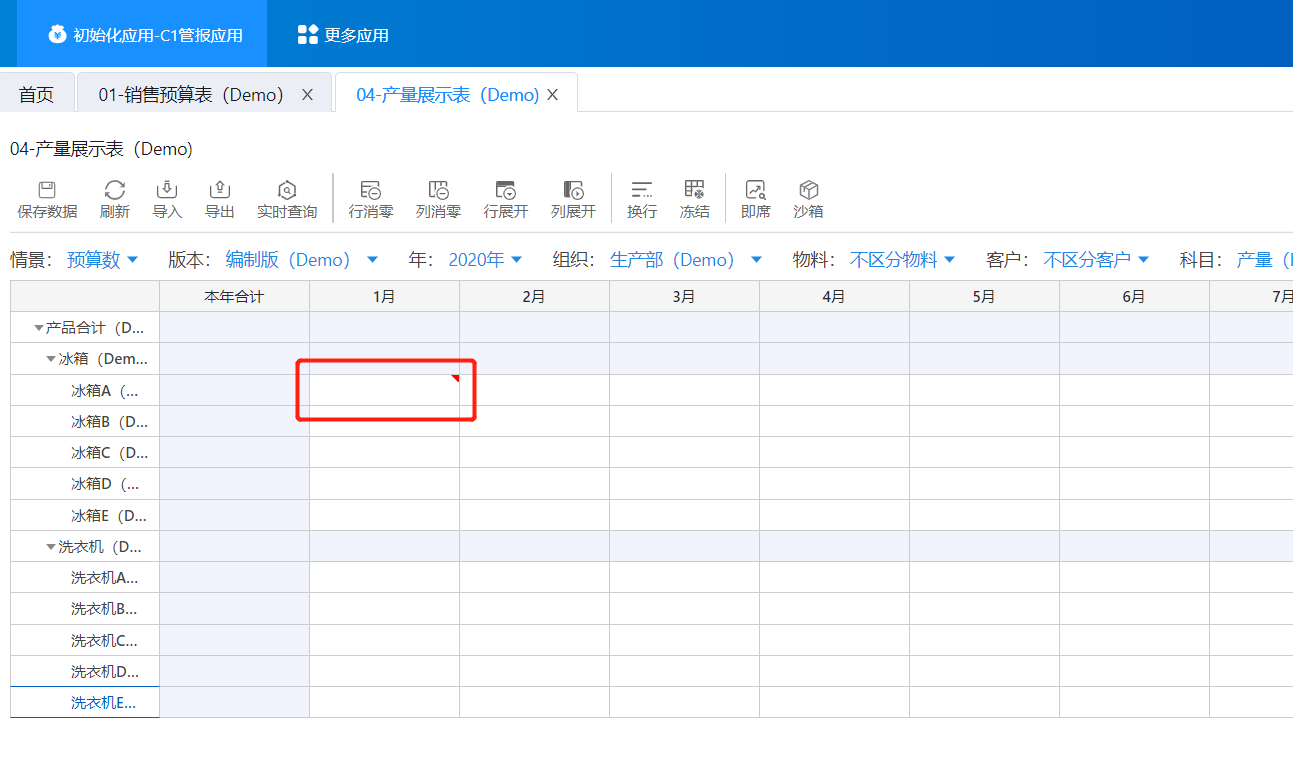Screen dimensions: 1293x783
Task: Click the 列展开 column expand icon
Action: point(573,190)
